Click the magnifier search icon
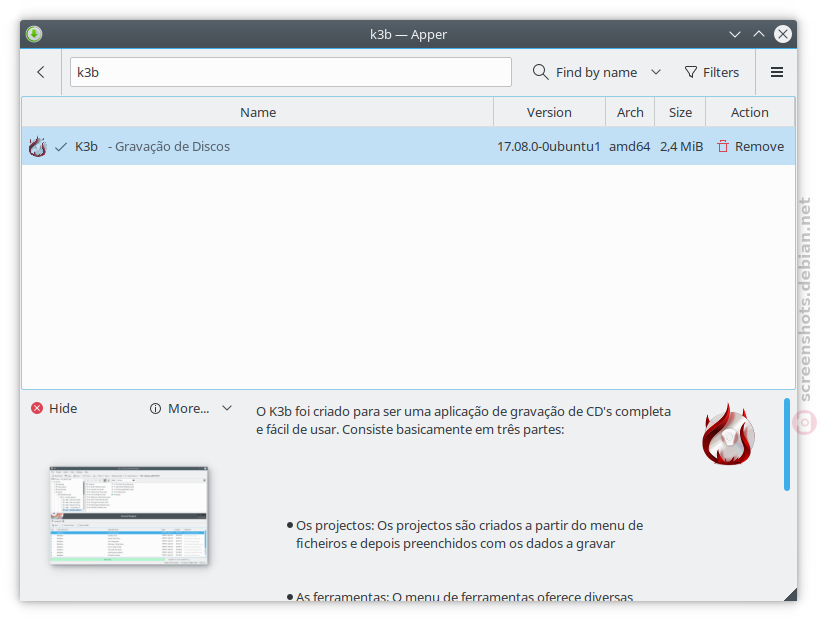This screenshot has height=621, width=817. coord(540,72)
